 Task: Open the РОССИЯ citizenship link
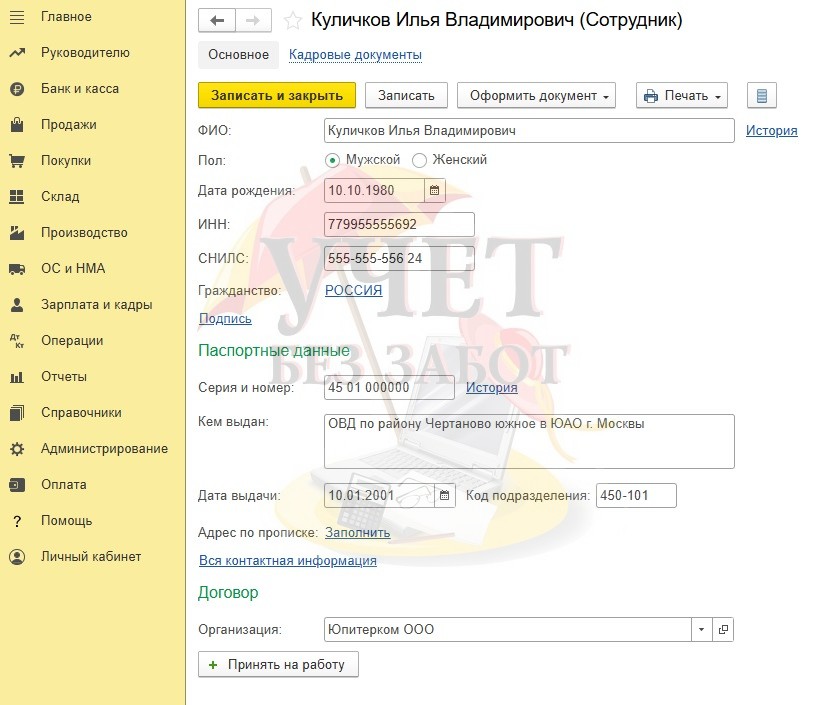(353, 291)
